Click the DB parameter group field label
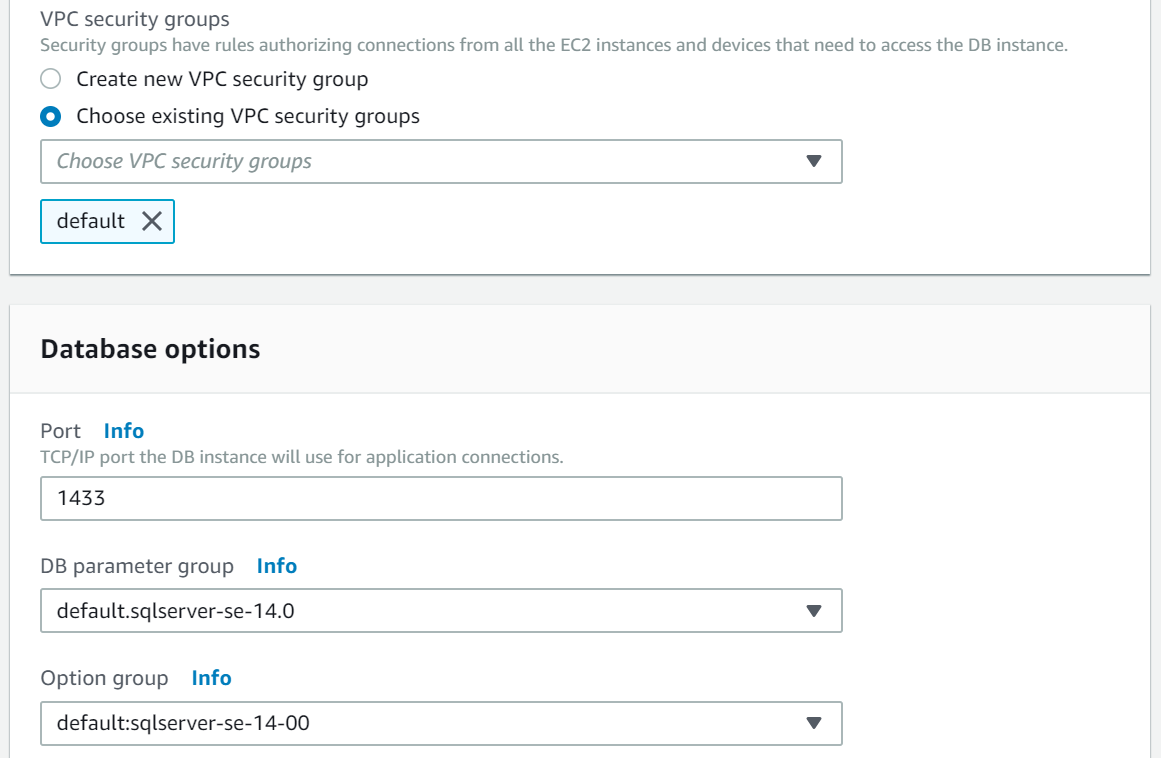 point(137,566)
